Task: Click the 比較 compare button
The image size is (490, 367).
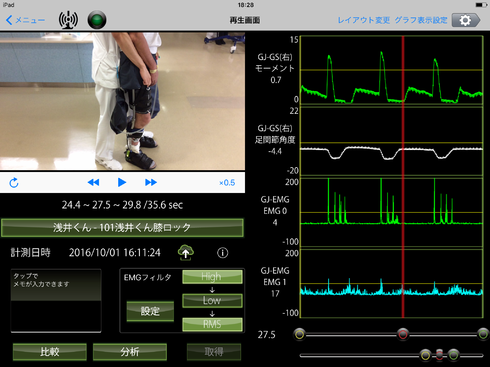Action: click(50, 352)
